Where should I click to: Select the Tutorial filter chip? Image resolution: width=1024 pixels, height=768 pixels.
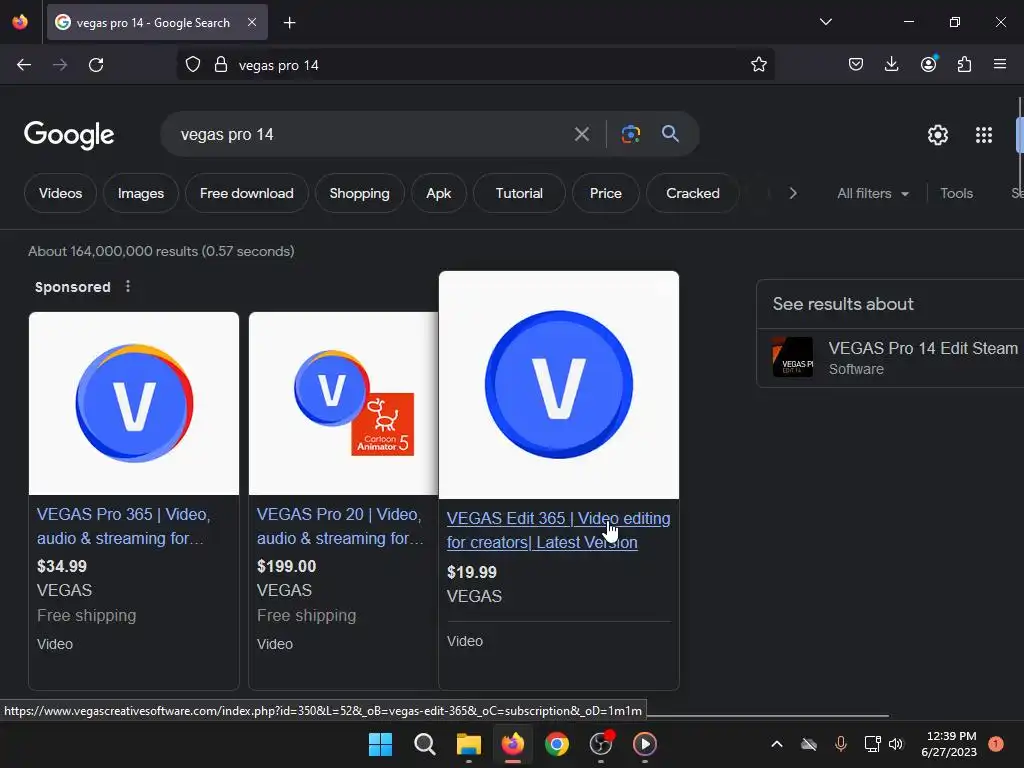click(519, 193)
